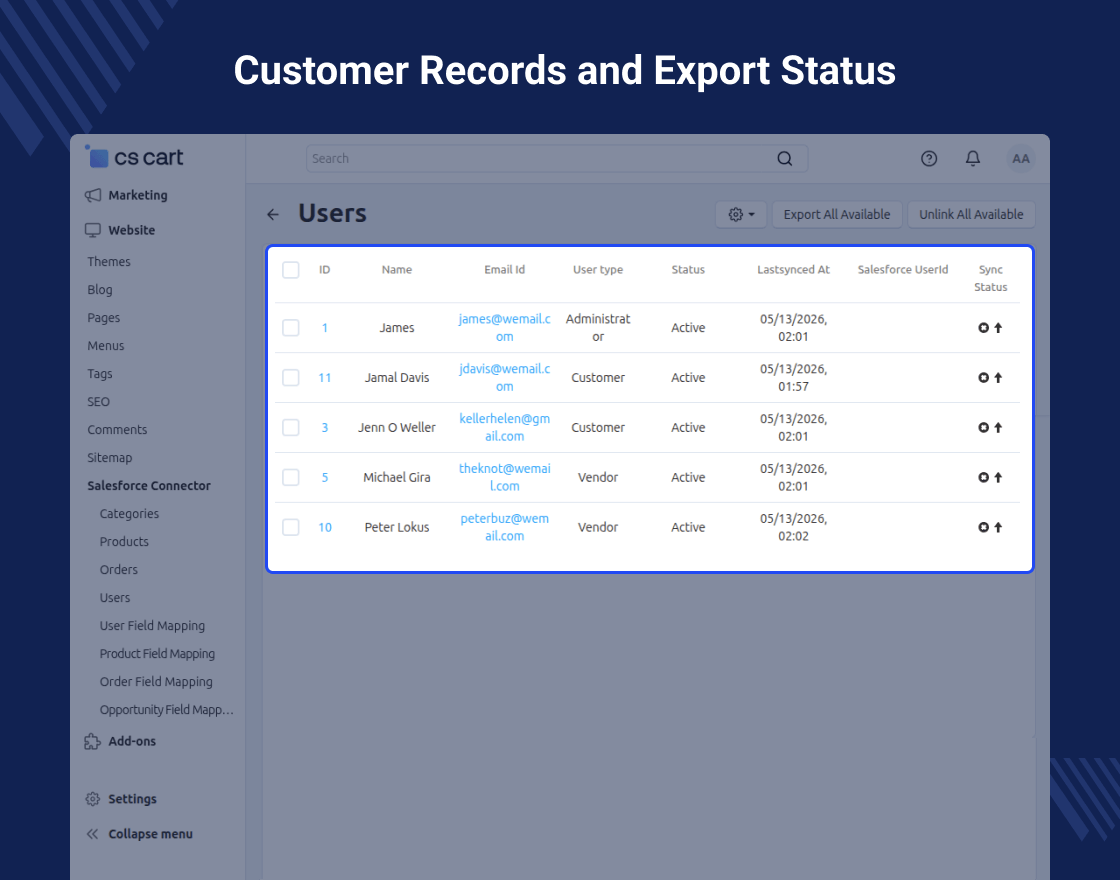The image size is (1120, 880).
Task: Open user ID 5 link
Action: 324,477
